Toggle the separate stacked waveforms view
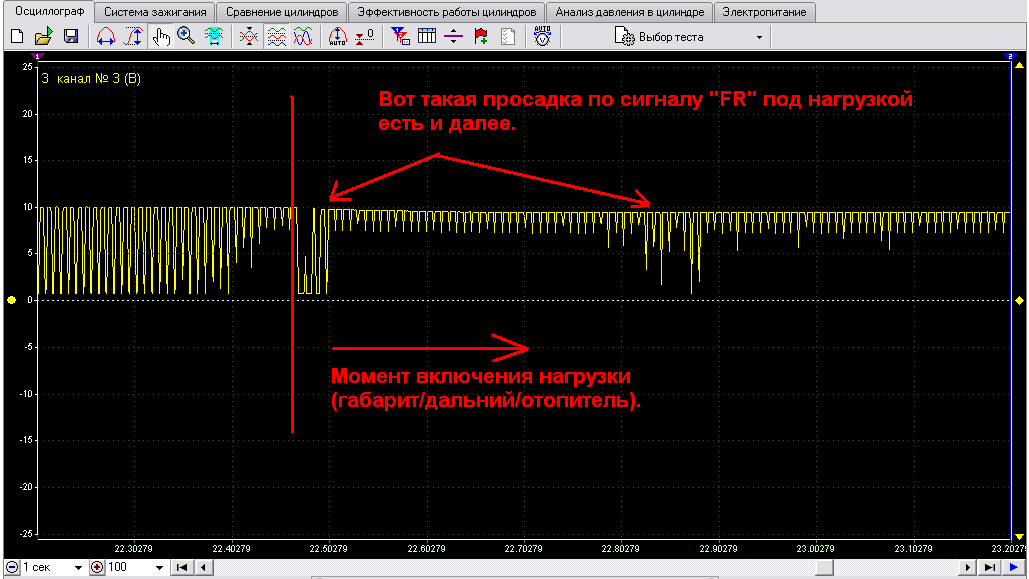 click(276, 36)
